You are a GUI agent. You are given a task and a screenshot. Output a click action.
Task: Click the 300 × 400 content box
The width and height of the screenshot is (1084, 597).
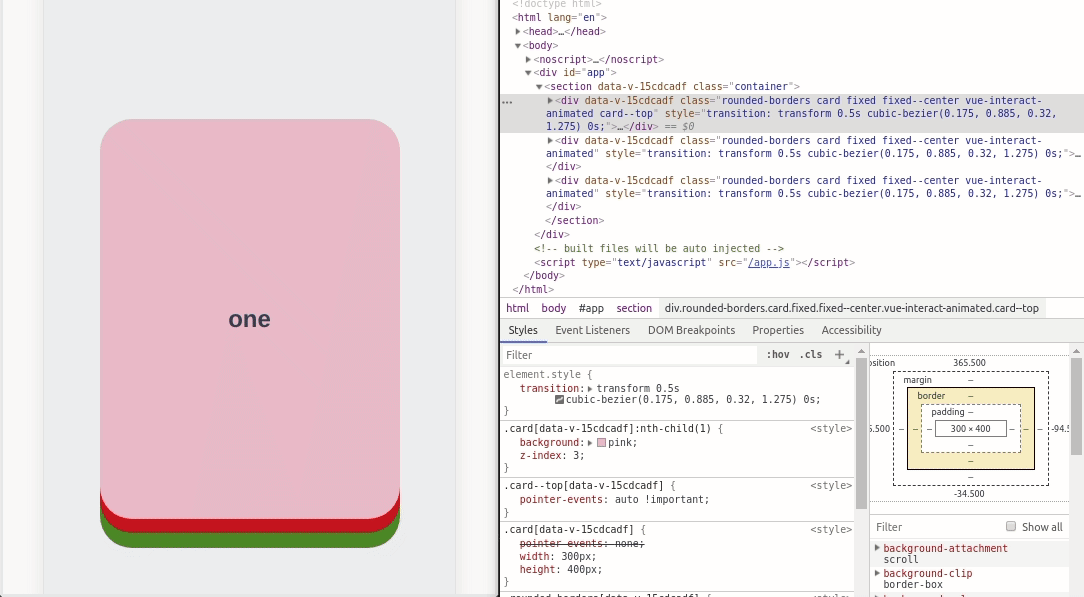click(971, 428)
